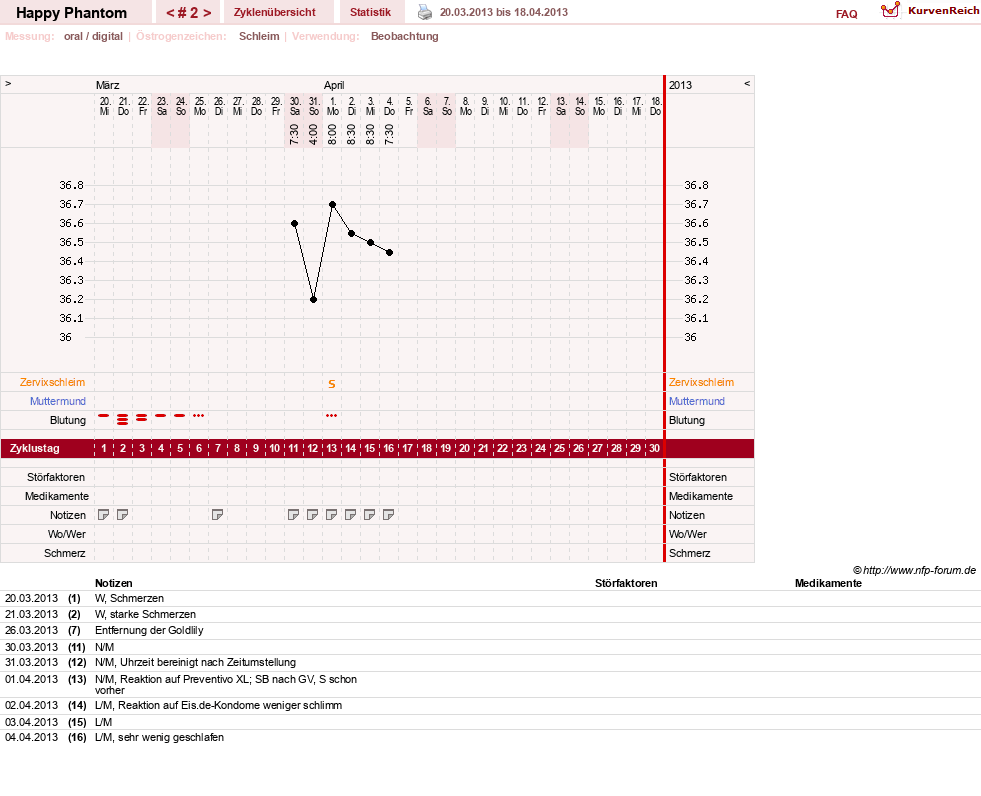Go to the next cycle arrow
The height and width of the screenshot is (796, 981).
(207, 13)
